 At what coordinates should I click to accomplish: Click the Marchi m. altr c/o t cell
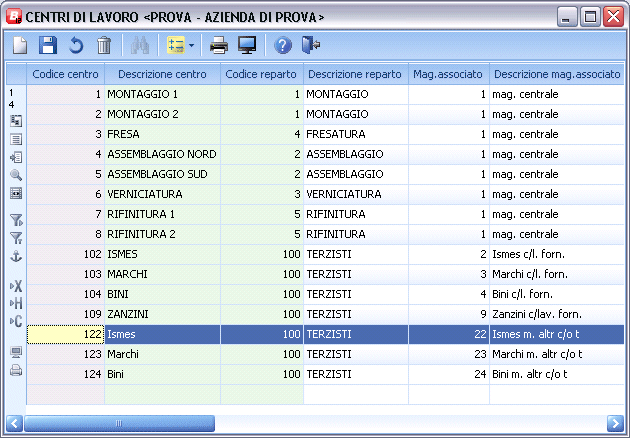[557, 354]
